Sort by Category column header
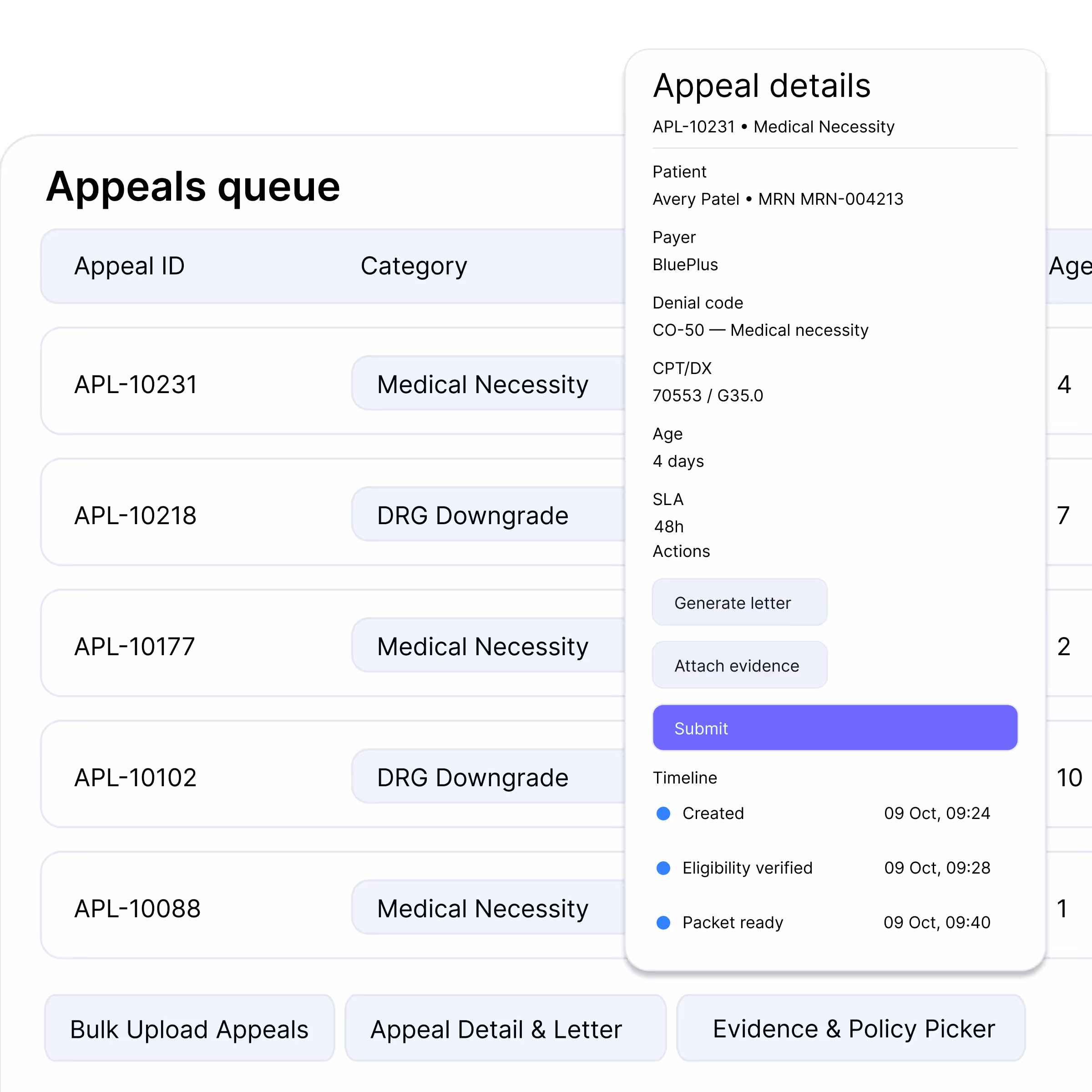Viewport: 1092px width, 1092px height. click(414, 266)
